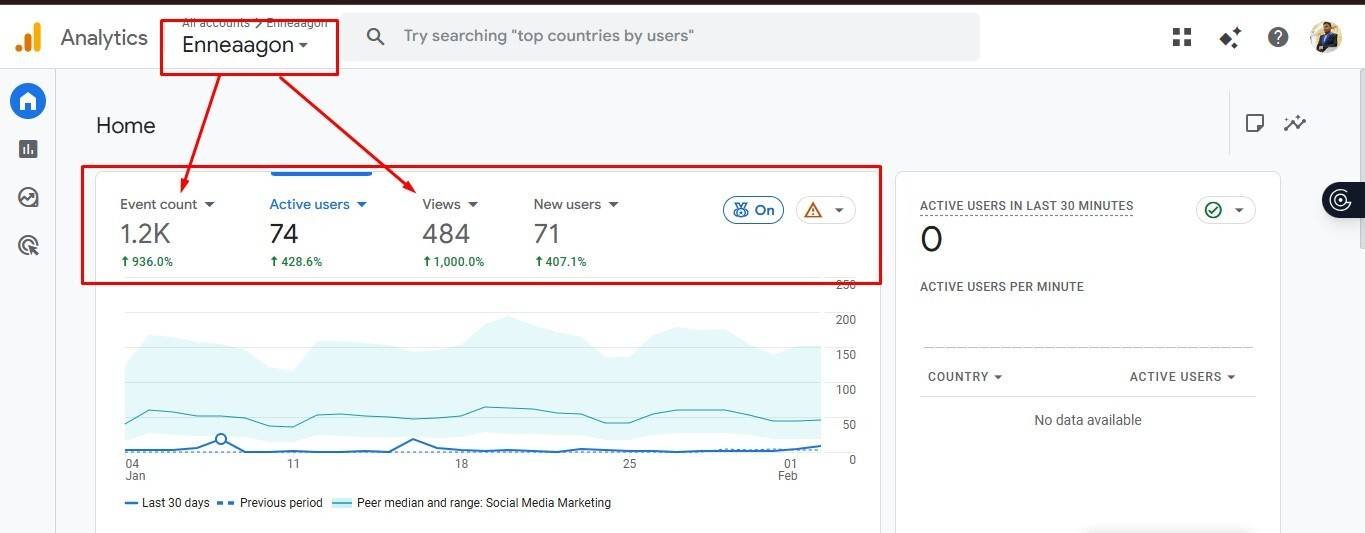The image size is (1365, 533).
Task: Click the 71 new users value
Action: tap(547, 234)
